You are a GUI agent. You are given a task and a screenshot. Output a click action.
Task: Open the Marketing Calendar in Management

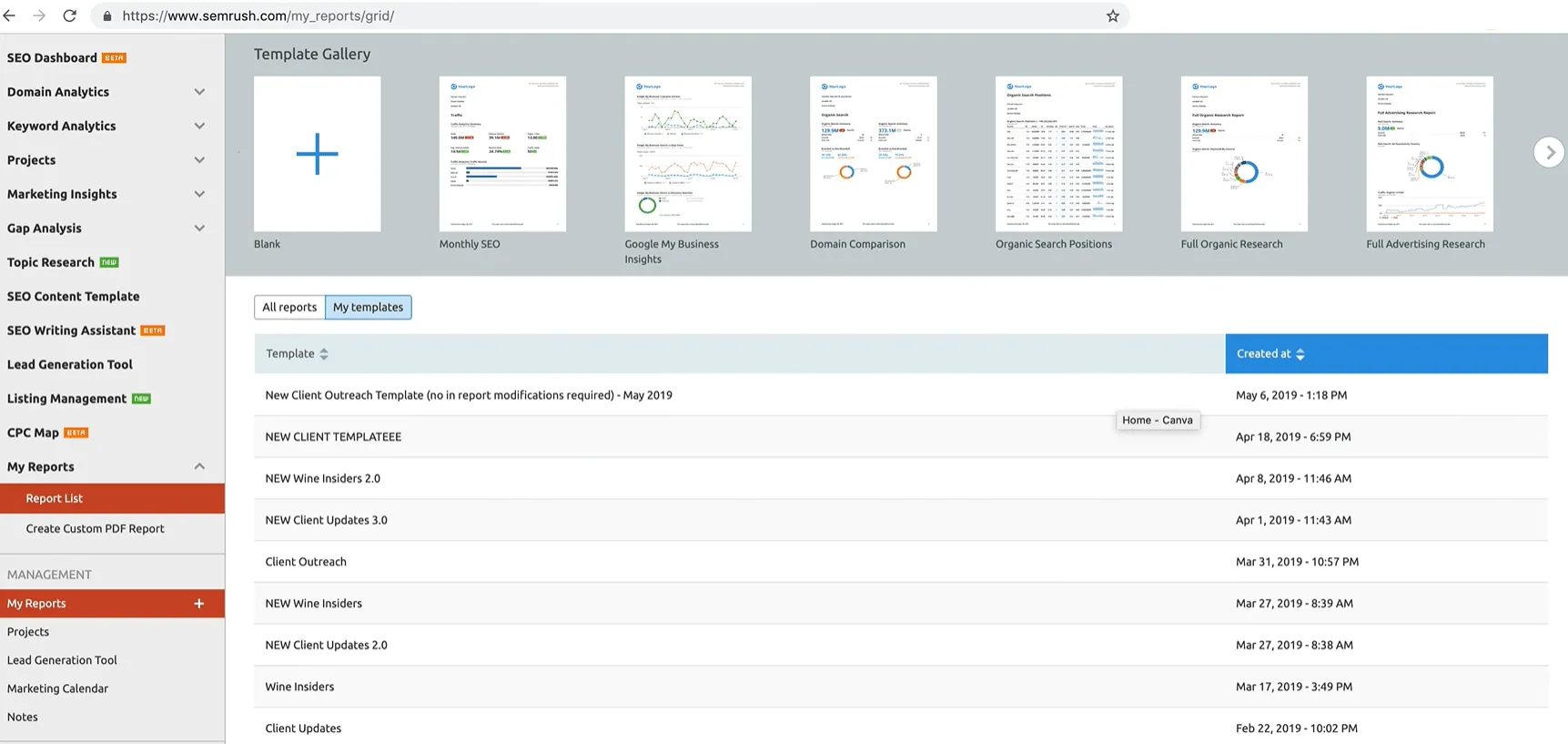pyautogui.click(x=57, y=688)
